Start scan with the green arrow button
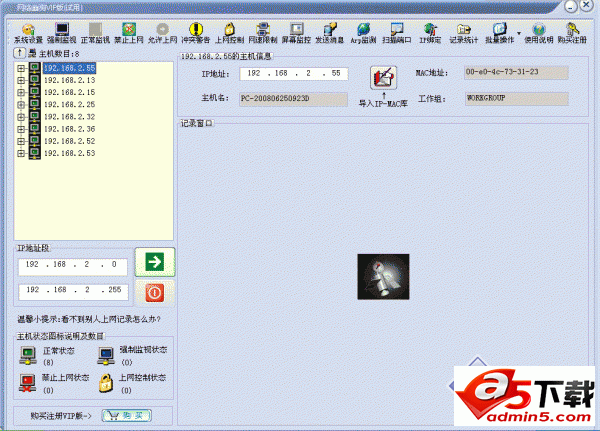600x431 pixels. pyautogui.click(x=155, y=262)
